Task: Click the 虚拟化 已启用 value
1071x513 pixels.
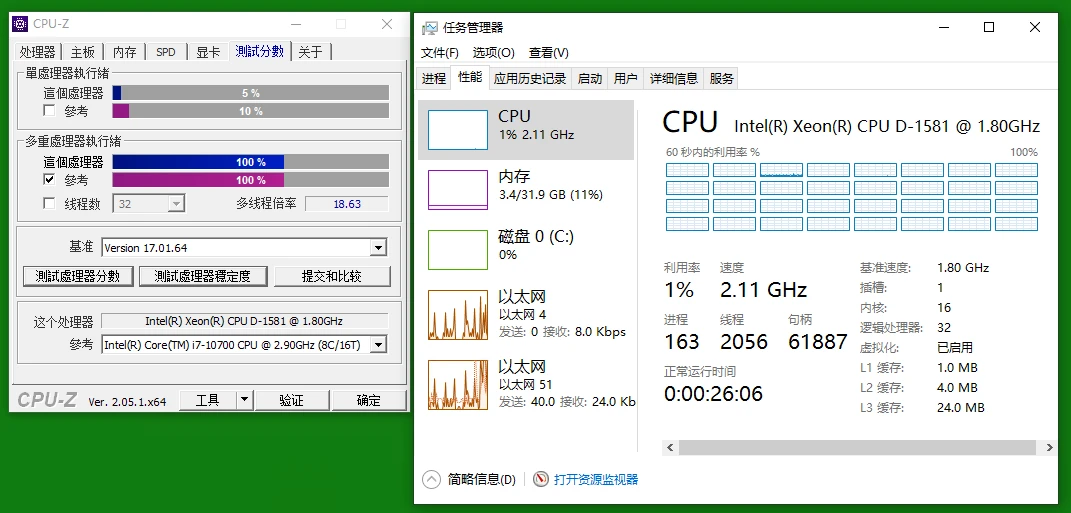Action: tap(955, 348)
